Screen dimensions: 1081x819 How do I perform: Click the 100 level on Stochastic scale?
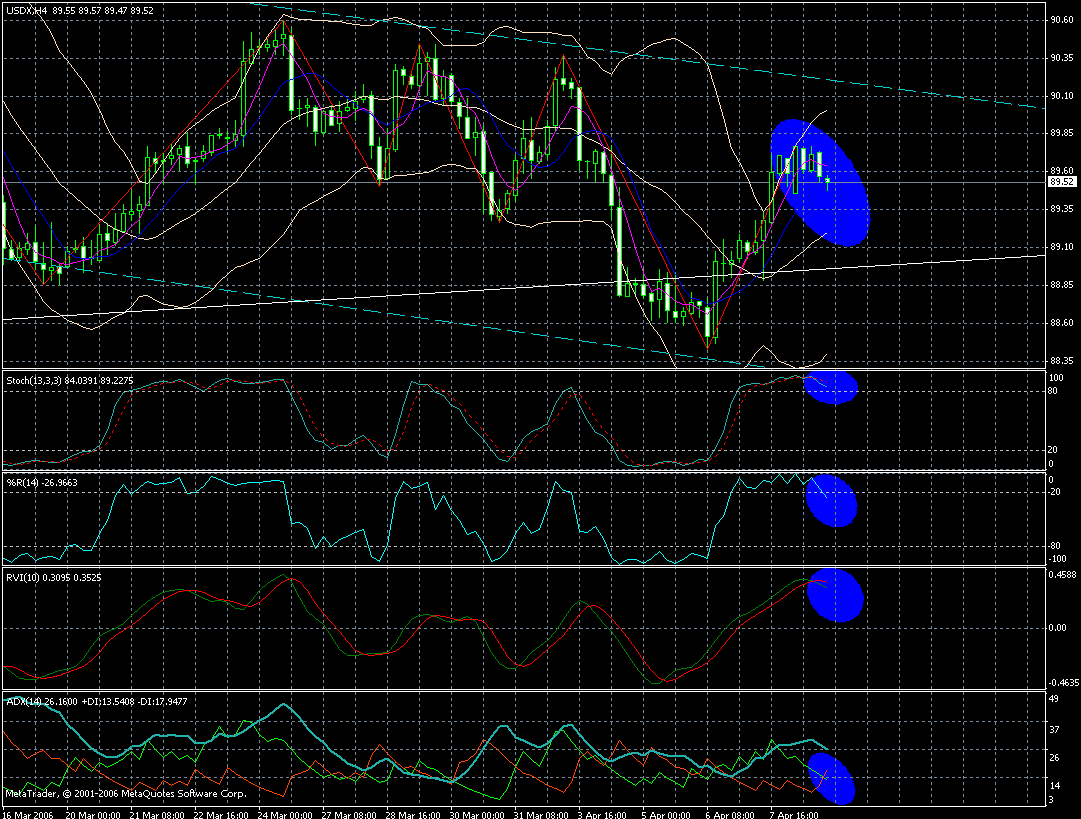pyautogui.click(x=1056, y=378)
